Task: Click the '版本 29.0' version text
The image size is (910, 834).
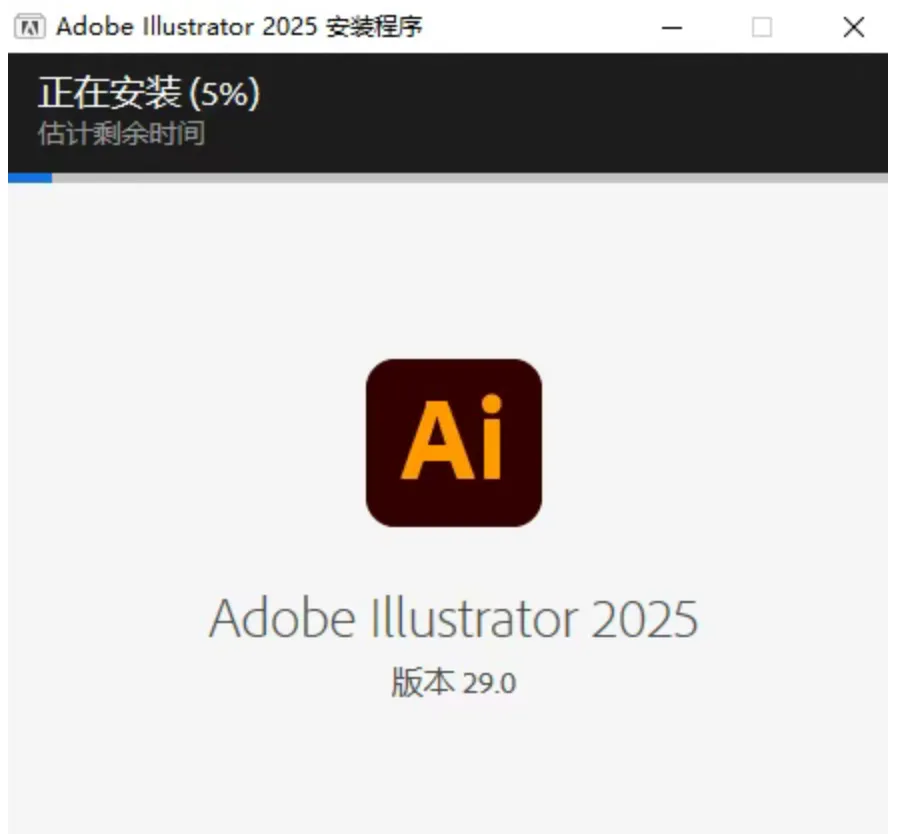Action: [x=453, y=682]
